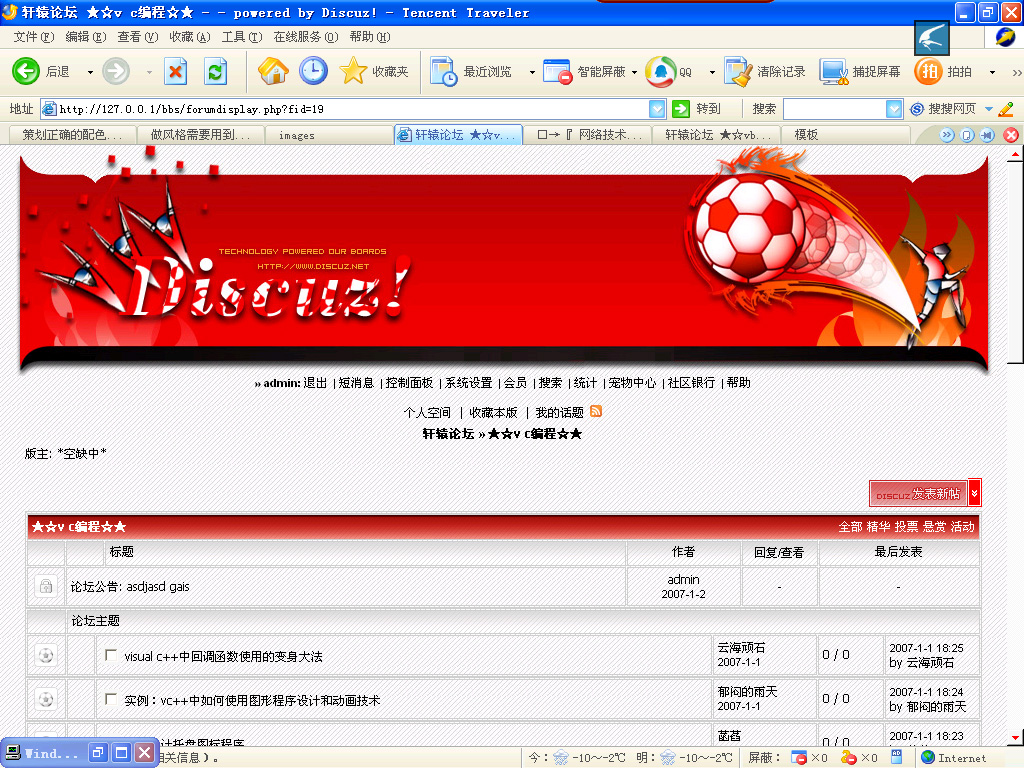Click topic icon for visual c++ thread
Image resolution: width=1024 pixels, height=768 pixels.
[46, 654]
